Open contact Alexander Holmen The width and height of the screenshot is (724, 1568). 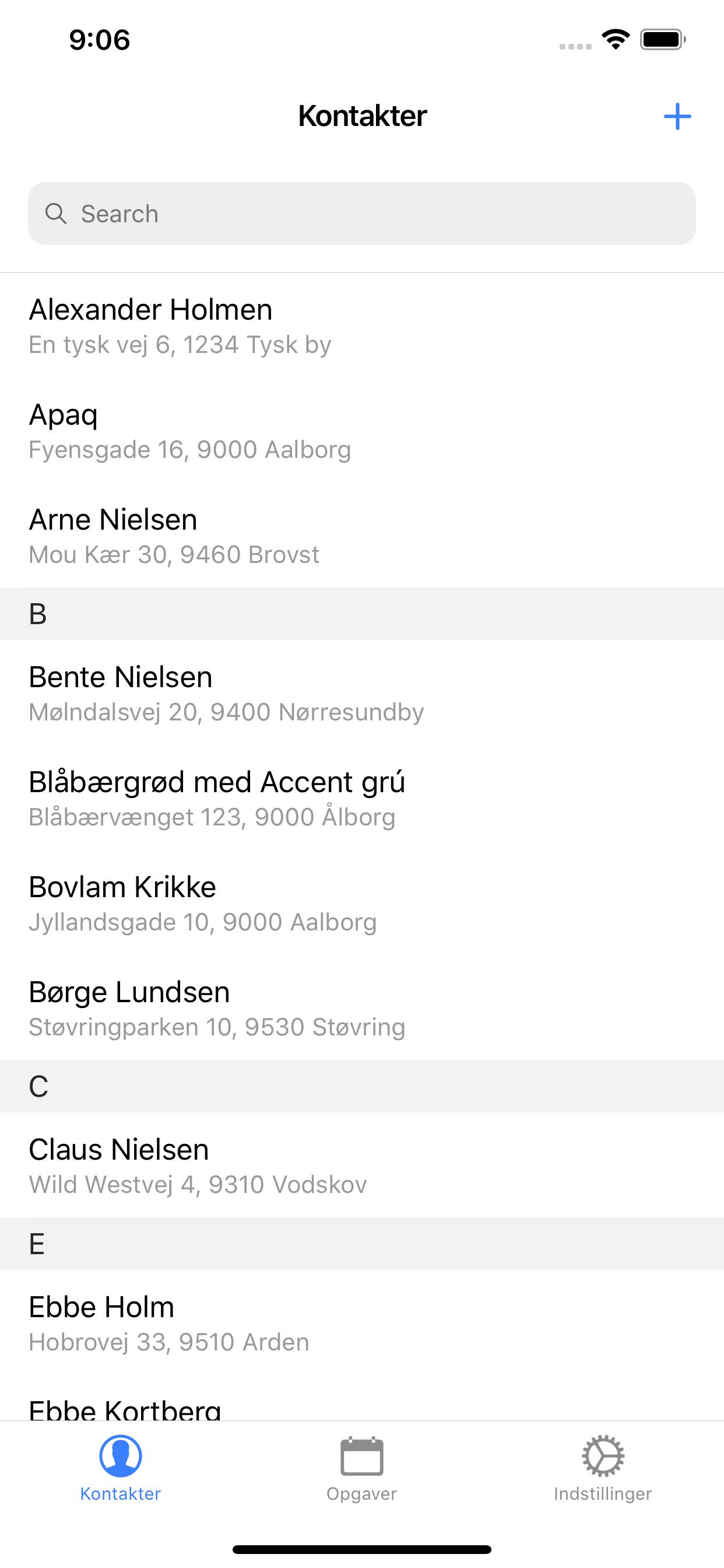tap(362, 325)
